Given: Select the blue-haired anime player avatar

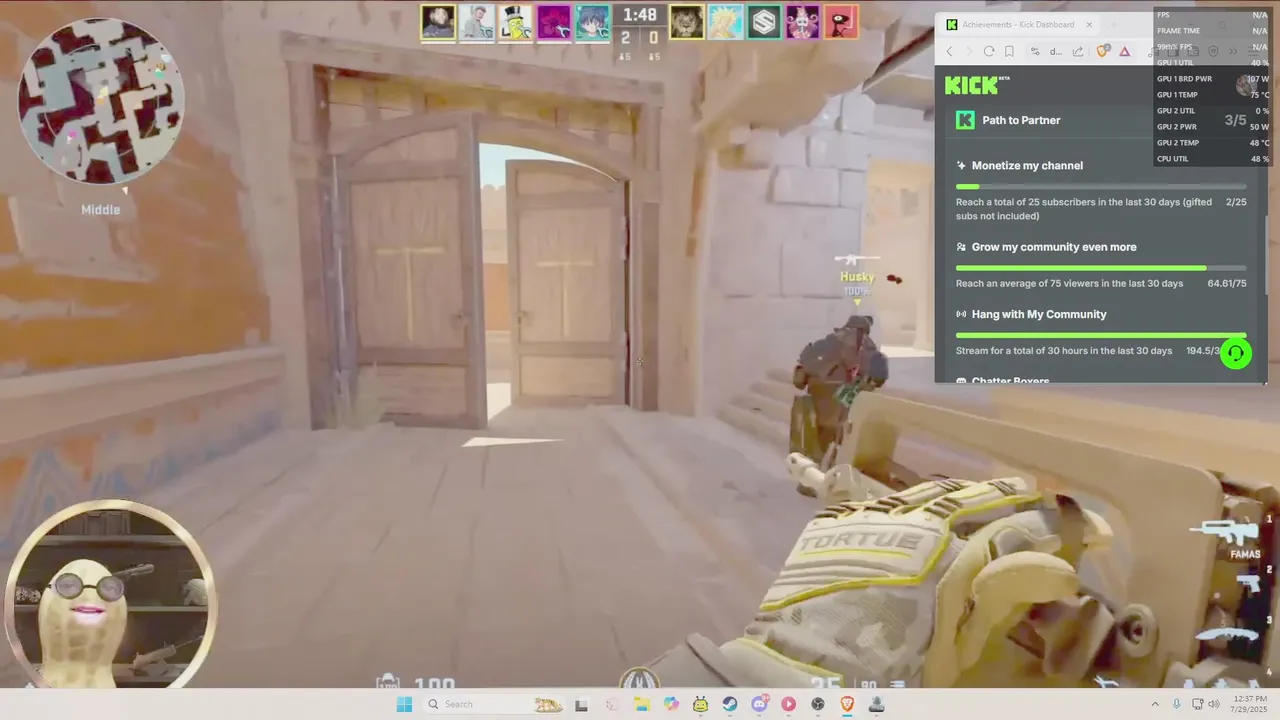Looking at the screenshot, I should (592, 22).
